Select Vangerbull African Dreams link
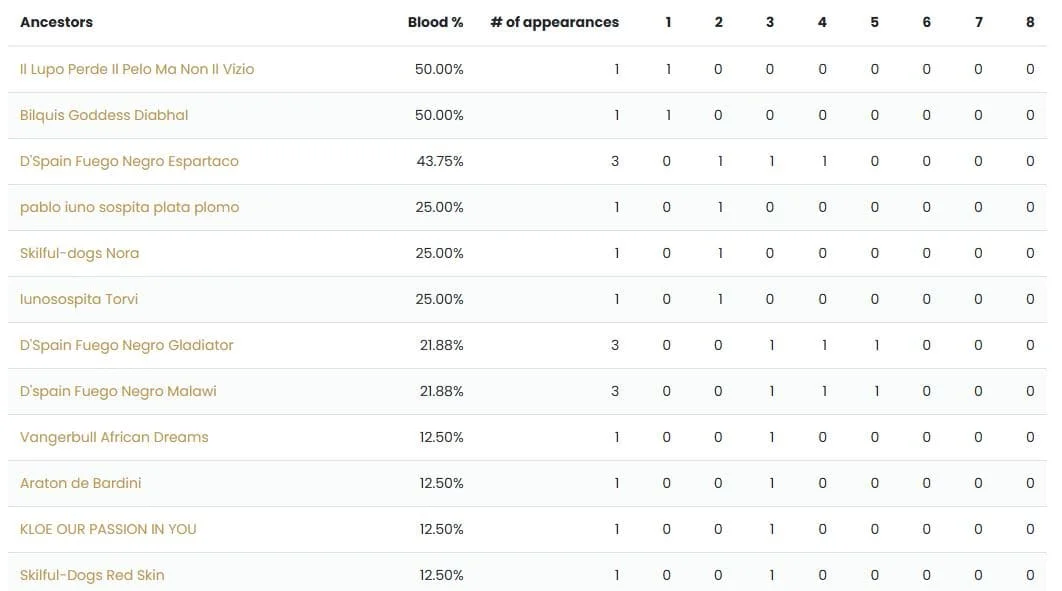This screenshot has width=1062, height=591. (x=114, y=437)
